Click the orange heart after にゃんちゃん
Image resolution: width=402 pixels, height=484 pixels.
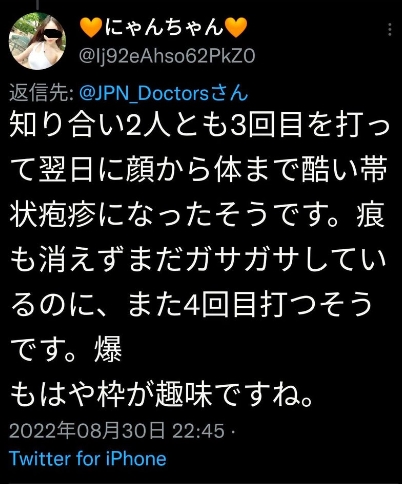236,27
